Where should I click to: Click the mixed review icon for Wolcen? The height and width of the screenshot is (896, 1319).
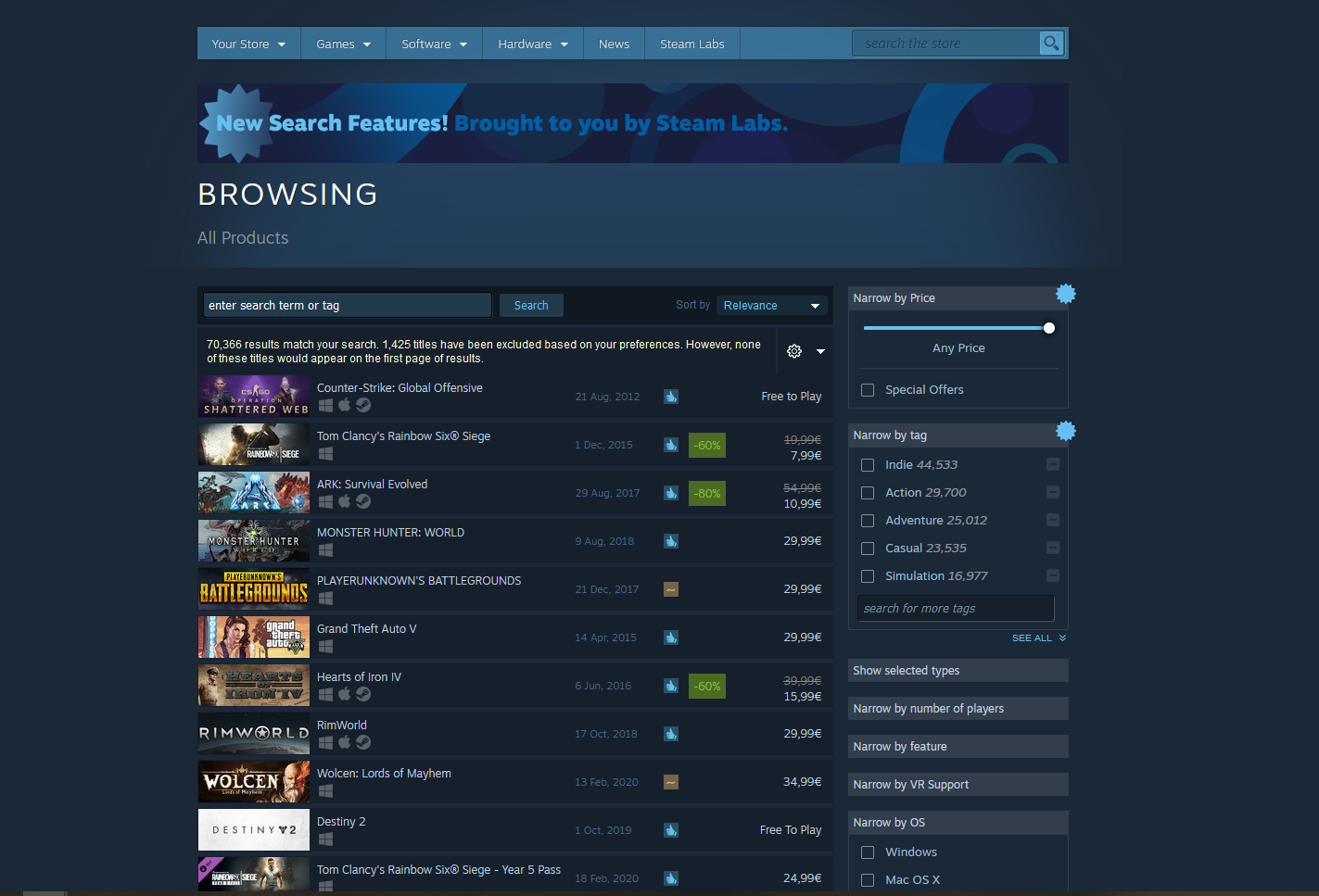(671, 782)
